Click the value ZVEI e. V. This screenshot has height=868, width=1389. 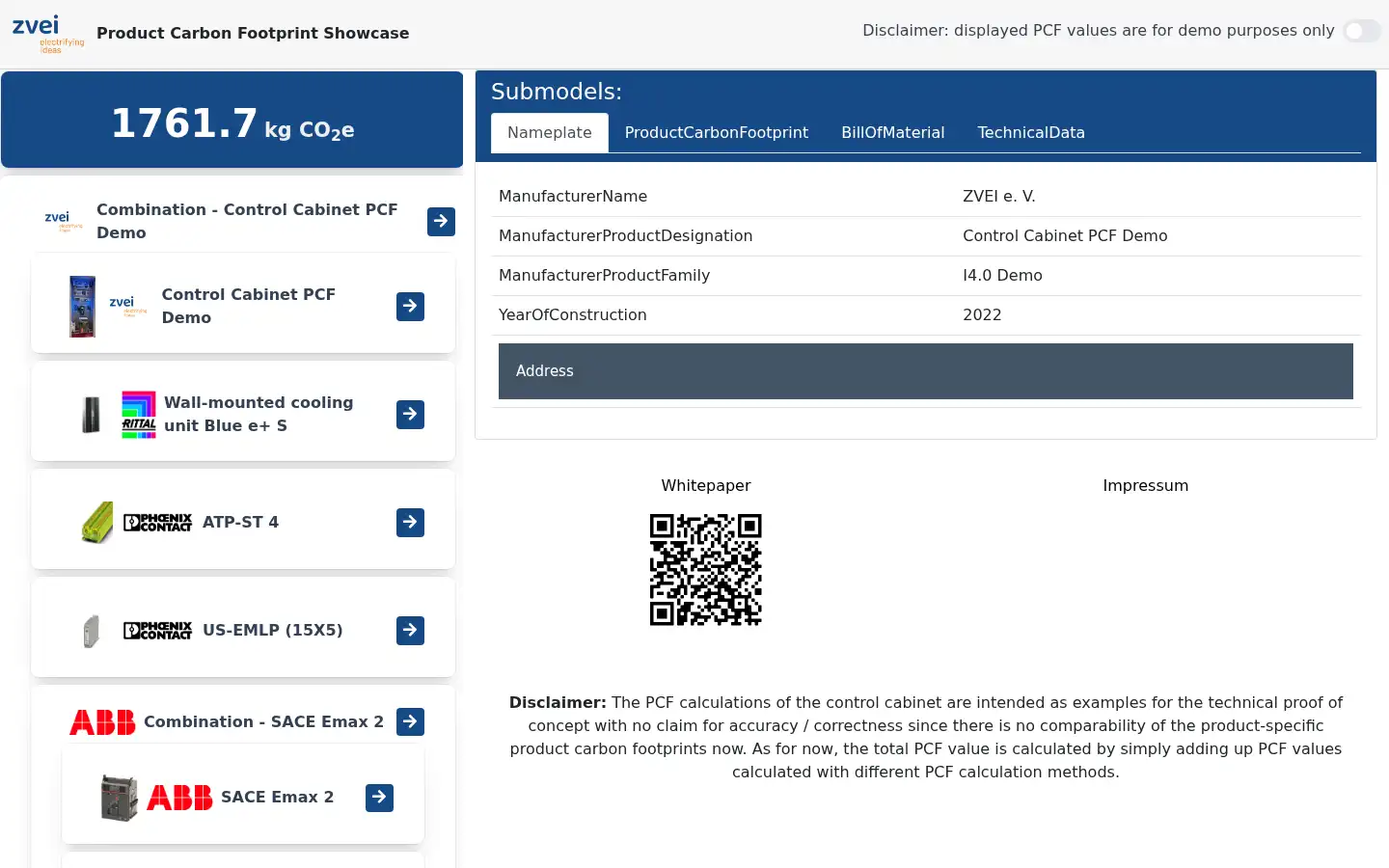click(999, 197)
